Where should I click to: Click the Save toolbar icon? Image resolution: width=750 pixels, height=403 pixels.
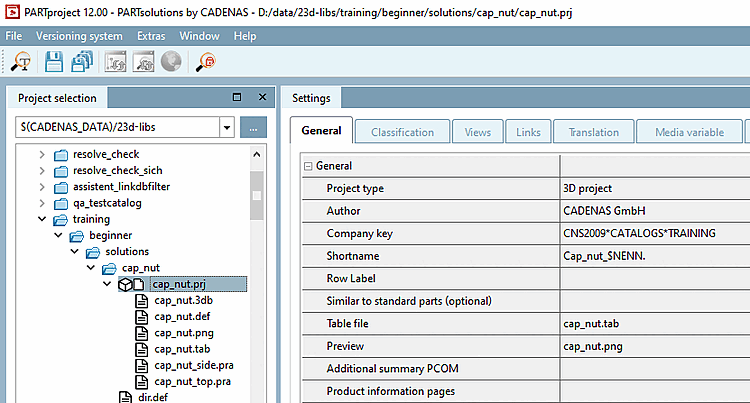coord(53,62)
